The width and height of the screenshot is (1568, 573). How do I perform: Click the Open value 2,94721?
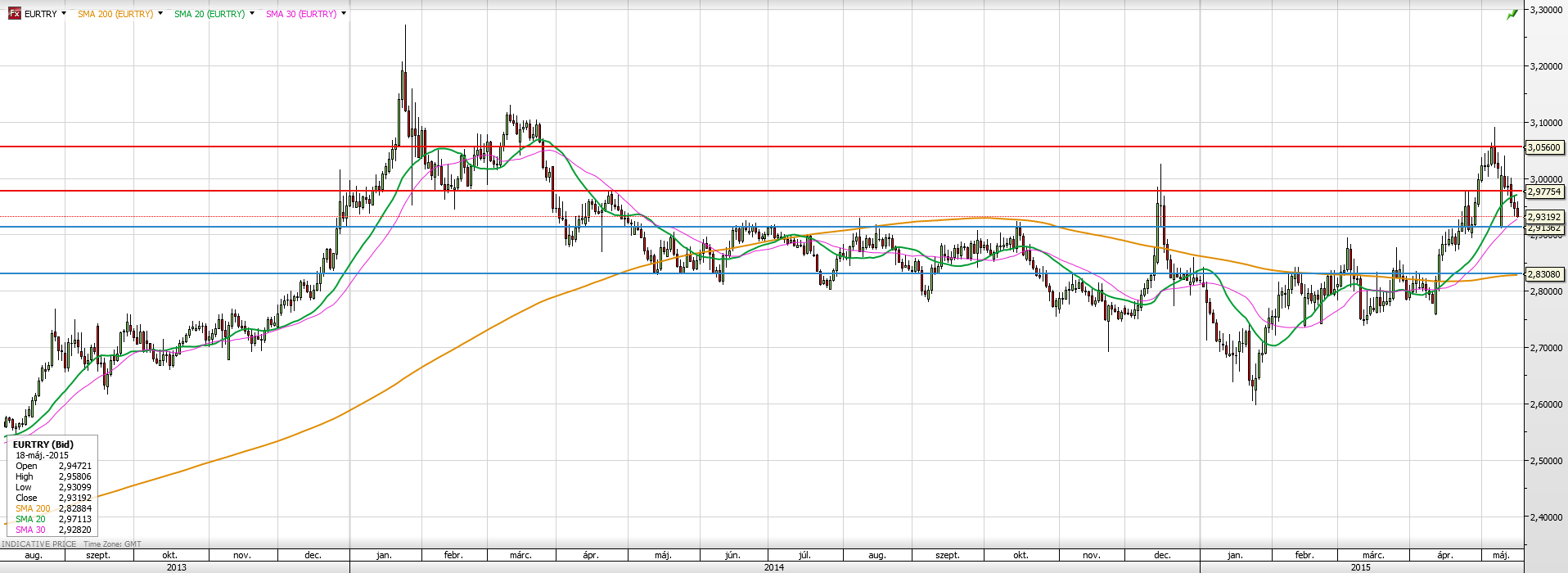coord(75,466)
